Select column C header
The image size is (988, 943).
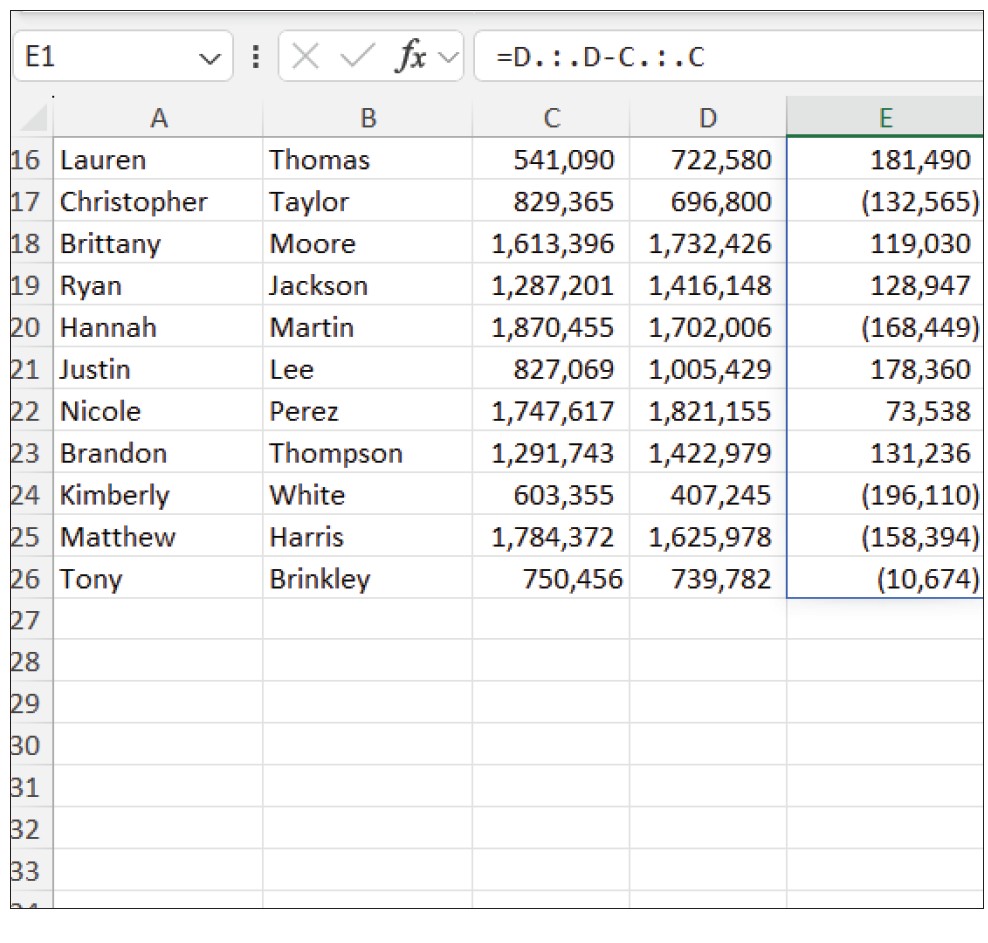pos(551,119)
